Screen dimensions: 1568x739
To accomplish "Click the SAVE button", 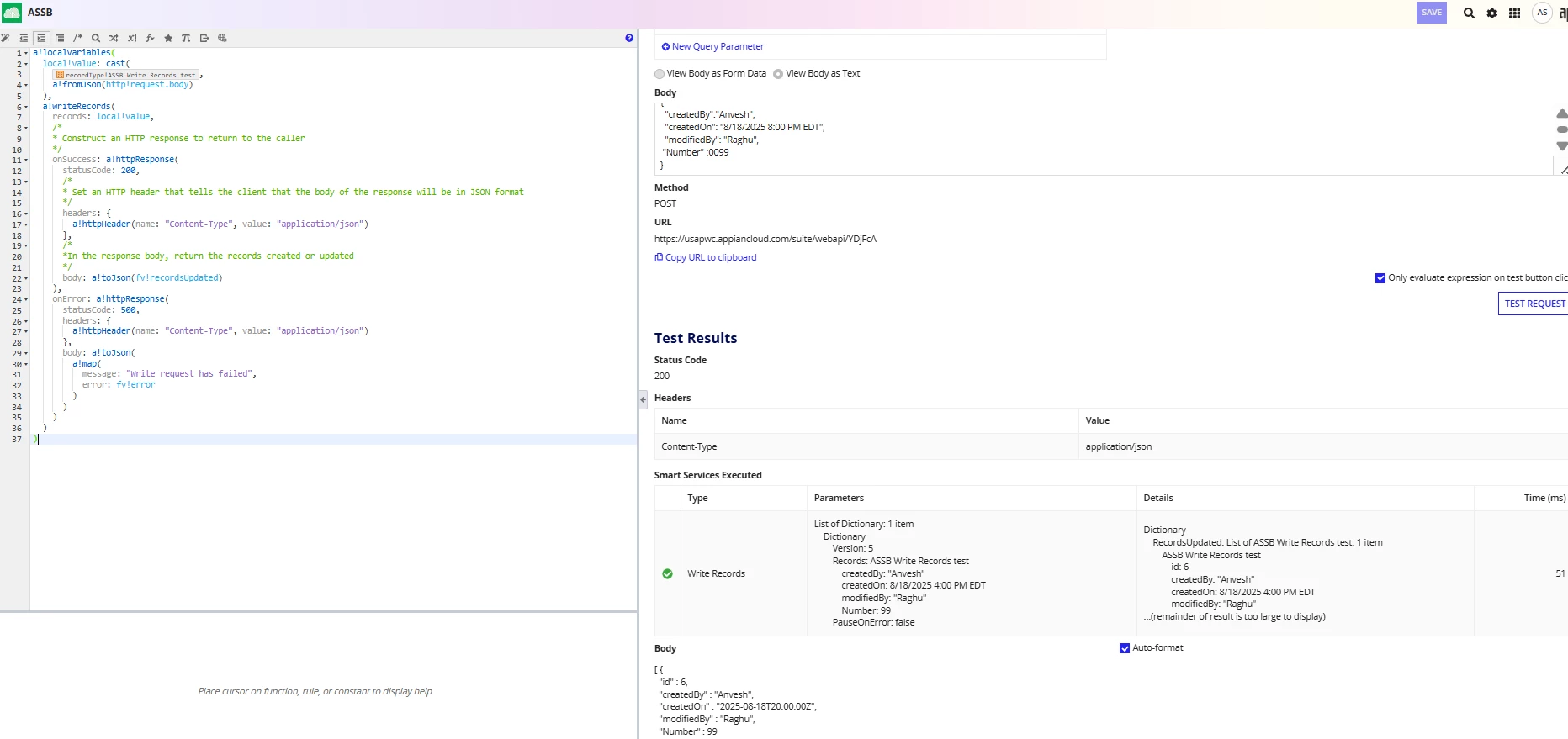I will (1432, 13).
